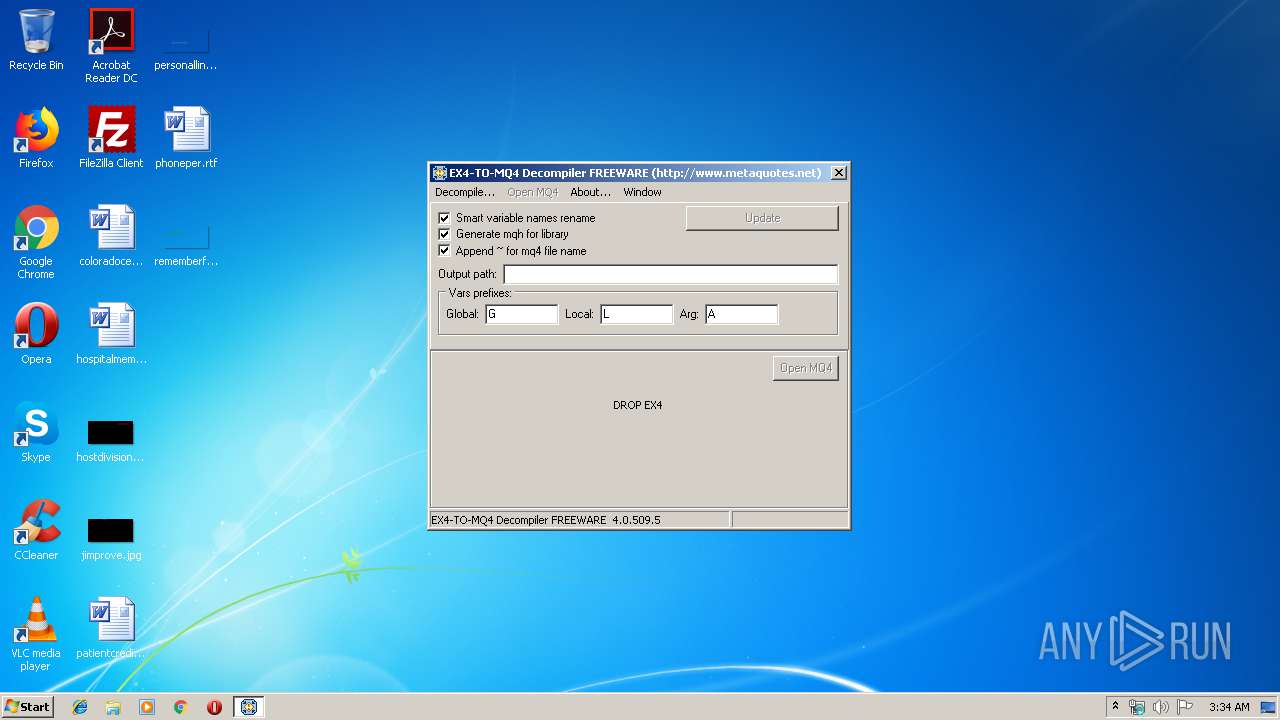
Task: Open Internet Explorer from taskbar
Action: point(80,707)
